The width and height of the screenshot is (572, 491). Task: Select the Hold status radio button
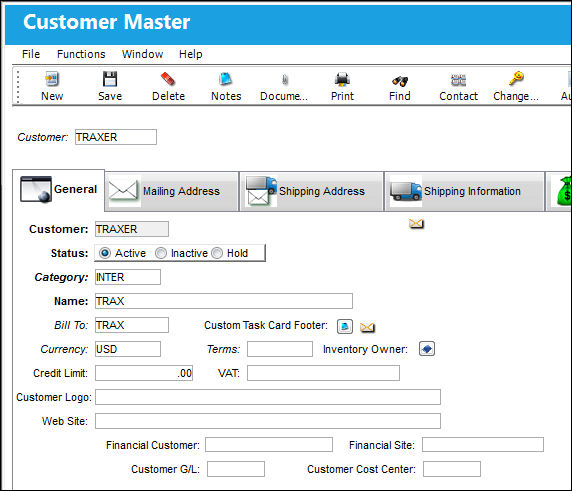click(x=217, y=253)
